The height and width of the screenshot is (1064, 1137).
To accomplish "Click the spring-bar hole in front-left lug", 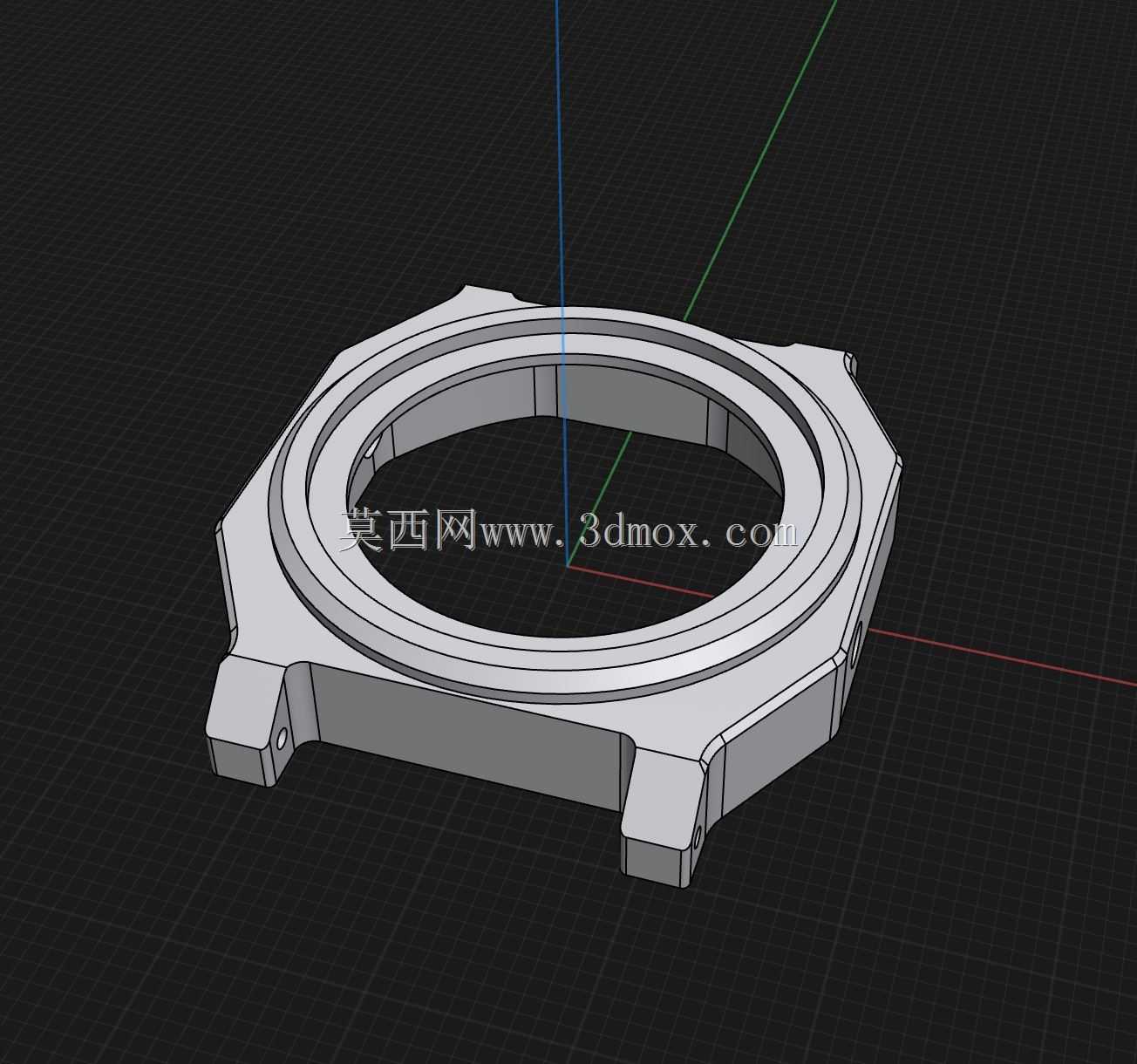I will [282, 740].
